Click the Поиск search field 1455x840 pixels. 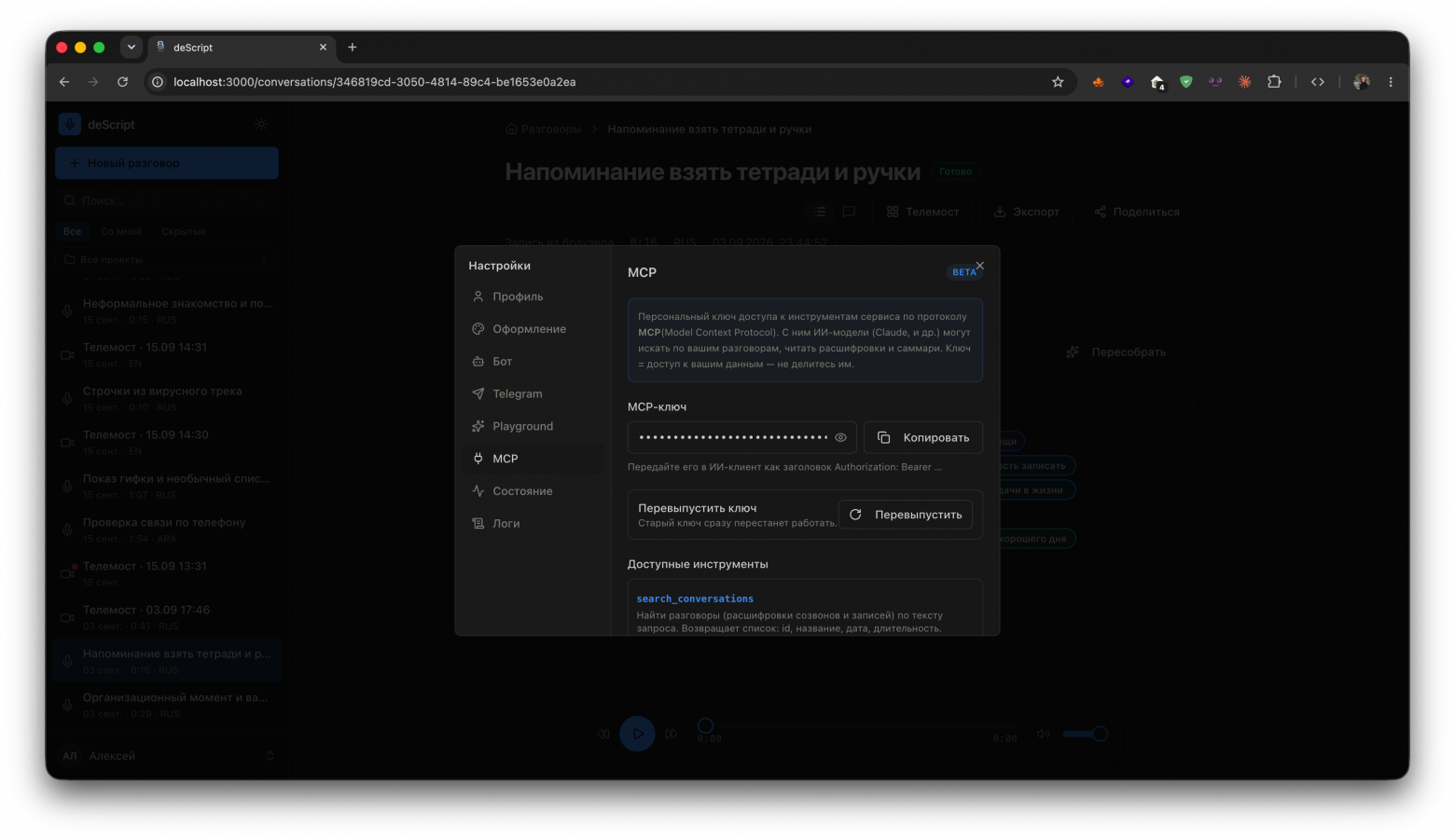click(167, 200)
